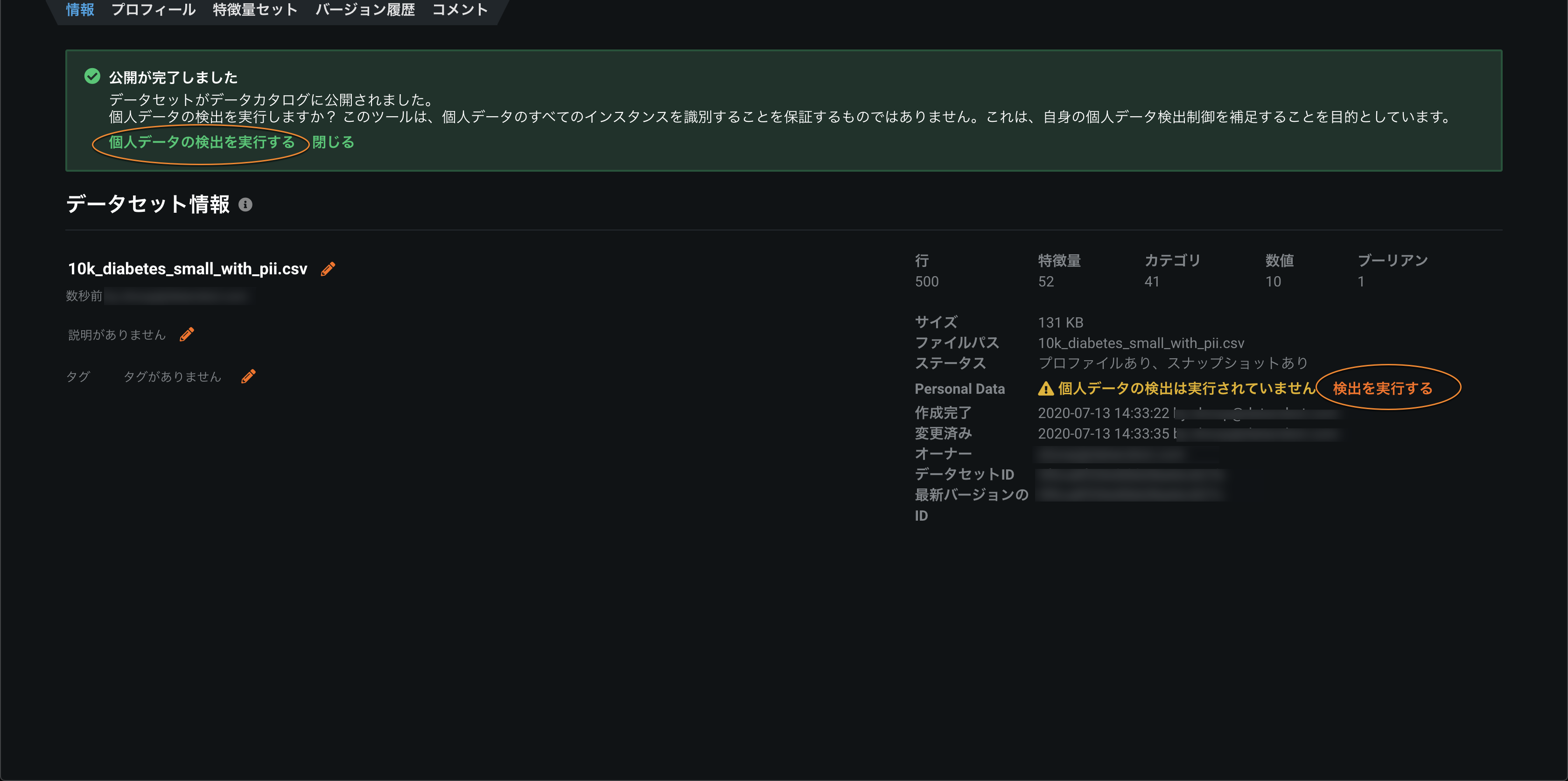Click the タグがありません tags text
This screenshot has height=781, width=1568.
tap(172, 377)
